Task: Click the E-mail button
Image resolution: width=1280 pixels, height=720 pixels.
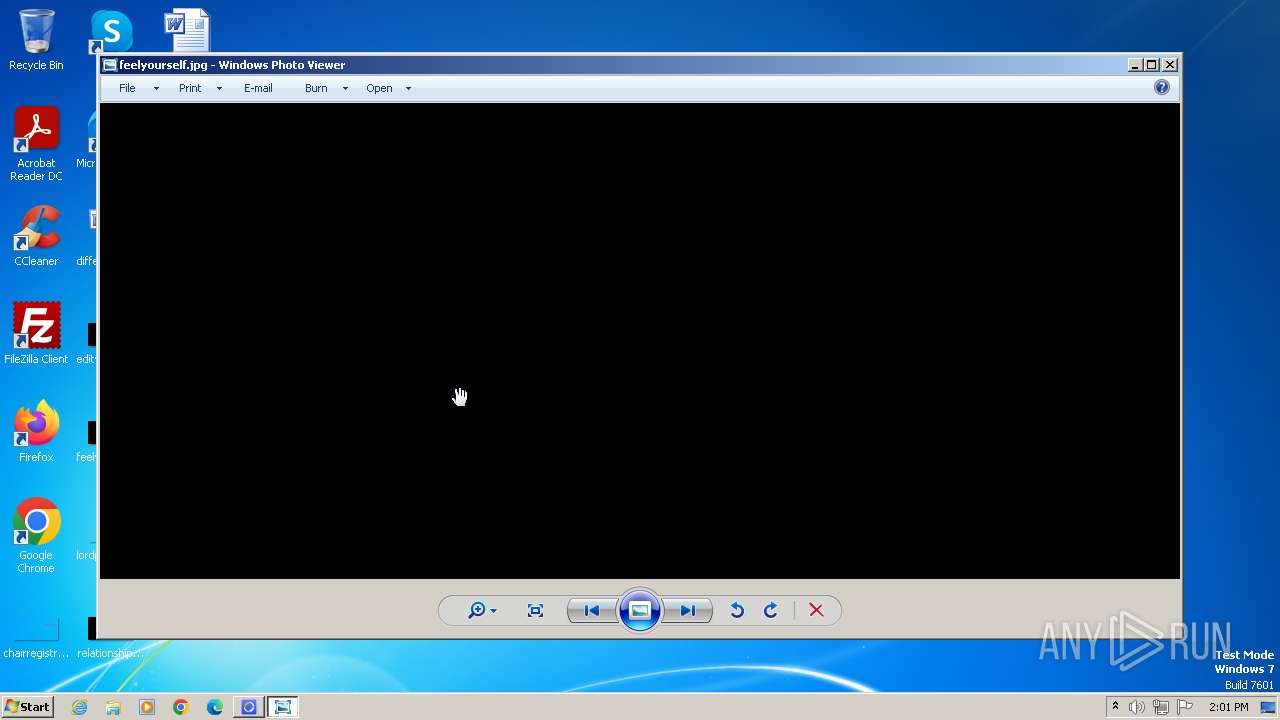Action: [258, 88]
